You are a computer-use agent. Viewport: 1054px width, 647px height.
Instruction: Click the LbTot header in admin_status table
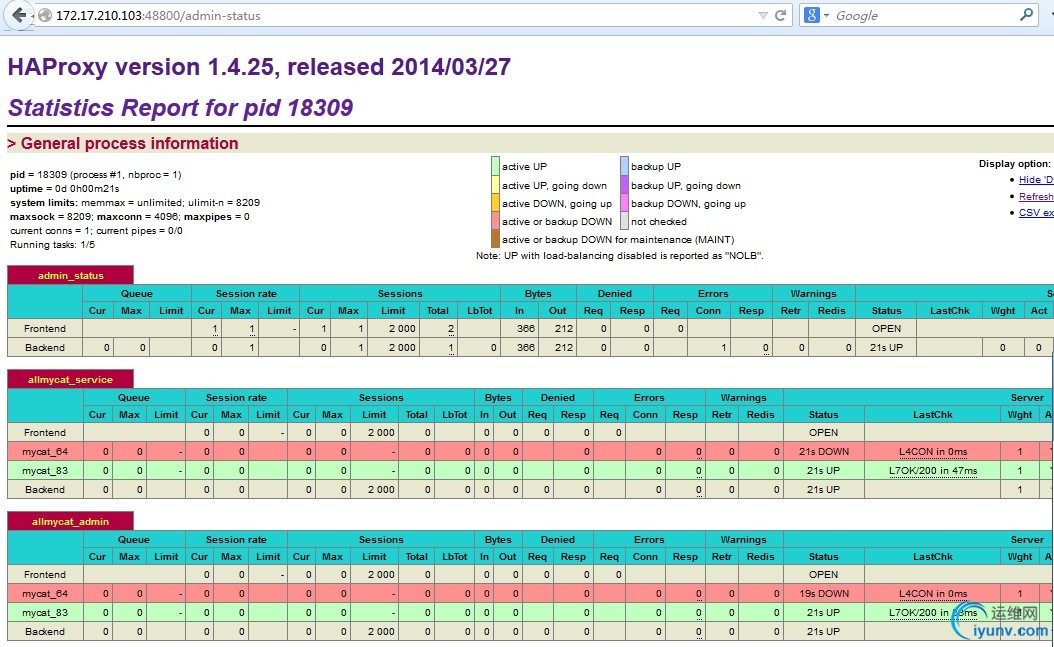(x=479, y=310)
